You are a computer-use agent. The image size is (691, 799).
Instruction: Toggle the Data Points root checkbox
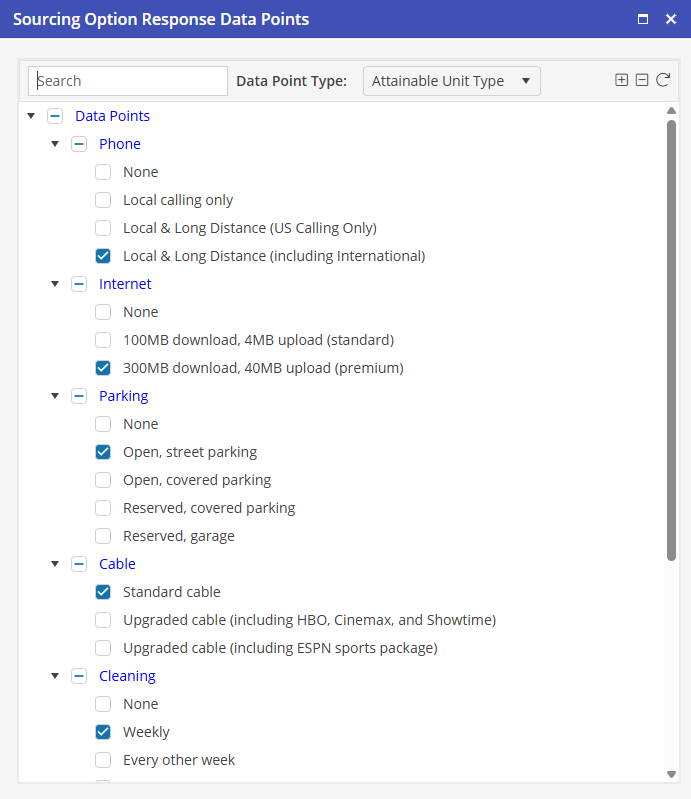tap(55, 116)
